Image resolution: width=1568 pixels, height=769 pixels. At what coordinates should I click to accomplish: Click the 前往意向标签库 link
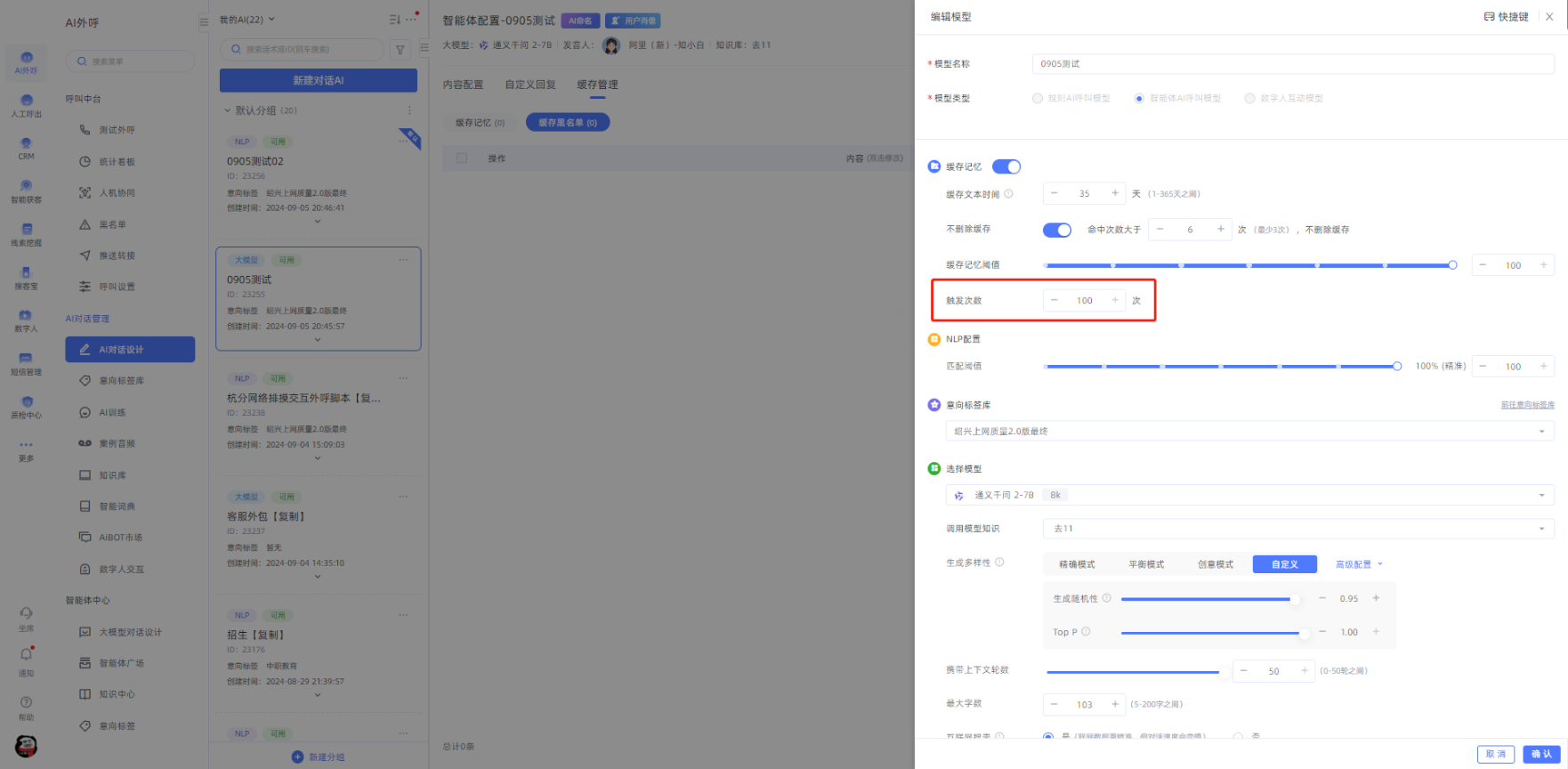pyautogui.click(x=1527, y=405)
